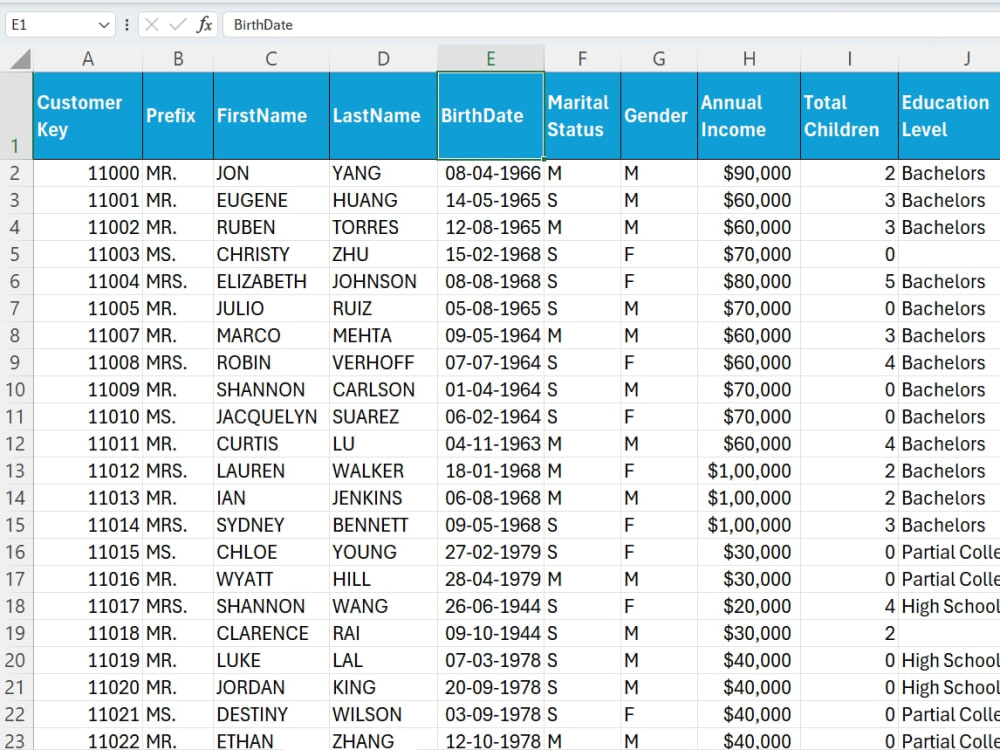1000x750 pixels.
Task: Select the cell containing VERHOFF
Action: coord(383,362)
